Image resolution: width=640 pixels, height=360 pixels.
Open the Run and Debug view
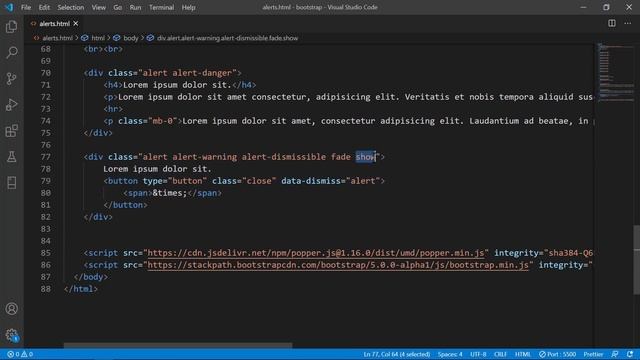[x=11, y=104]
